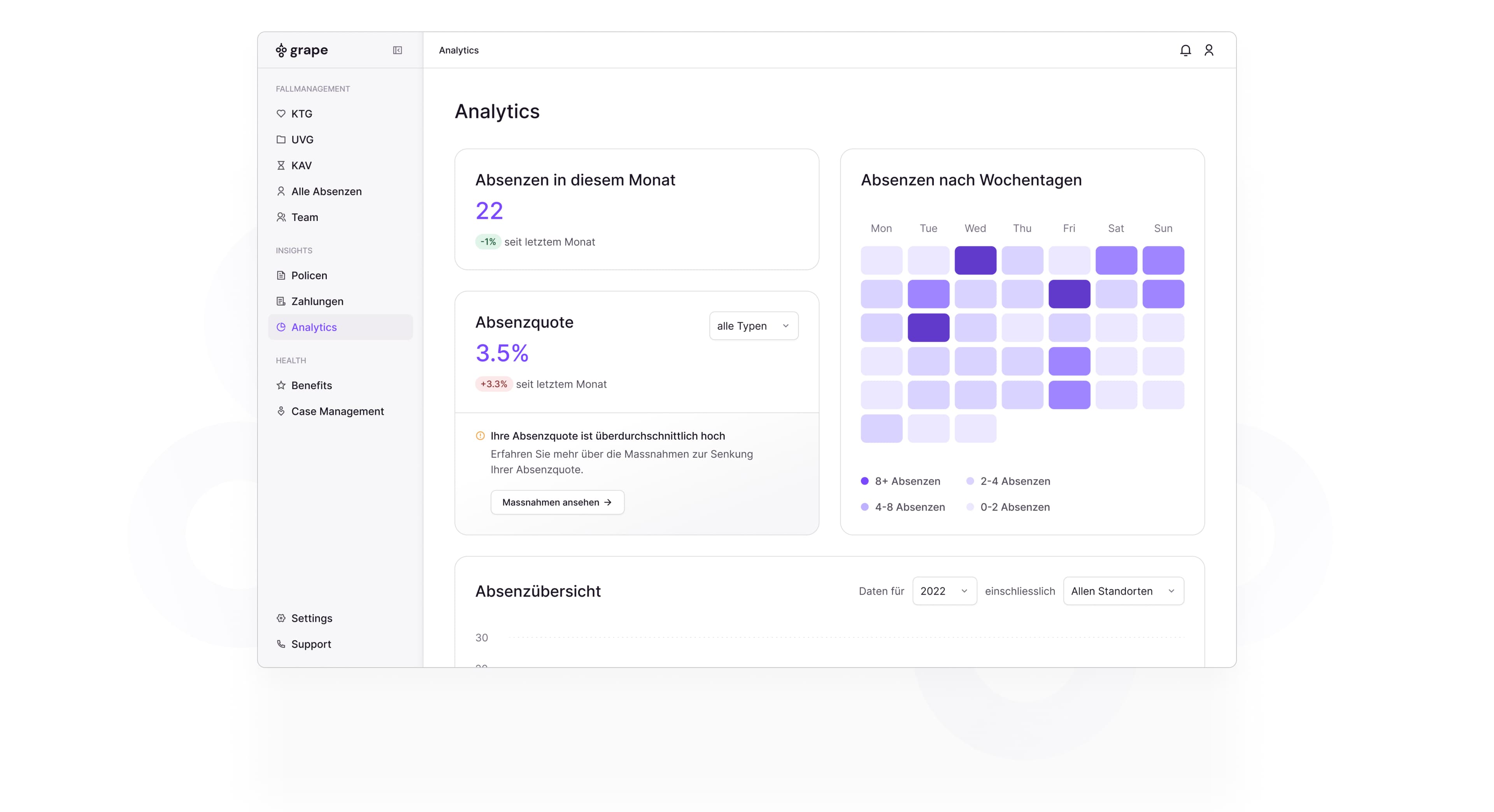
Task: Open the alle Typen dropdown
Action: [753, 326]
